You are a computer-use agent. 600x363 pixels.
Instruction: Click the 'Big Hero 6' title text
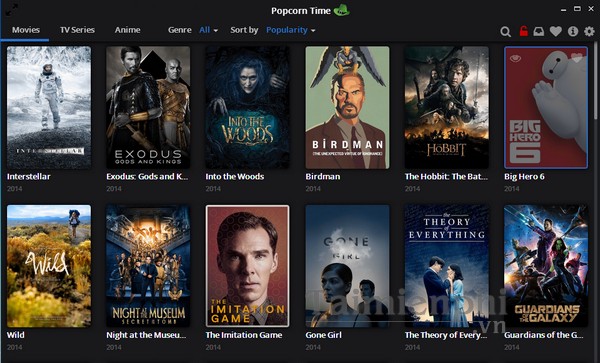coord(524,176)
